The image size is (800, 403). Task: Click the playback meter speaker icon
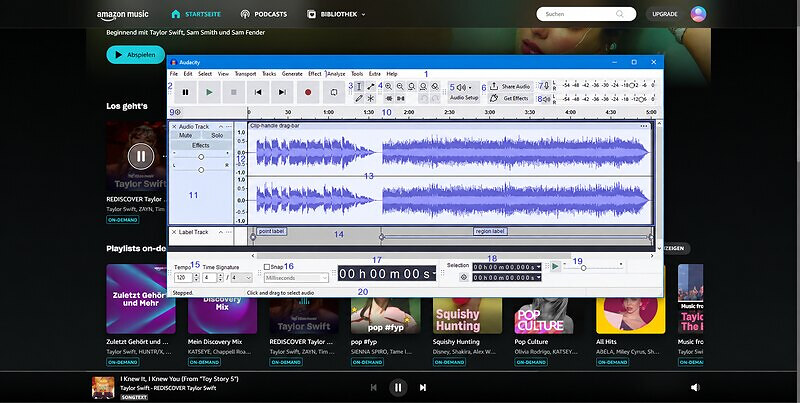coord(547,99)
